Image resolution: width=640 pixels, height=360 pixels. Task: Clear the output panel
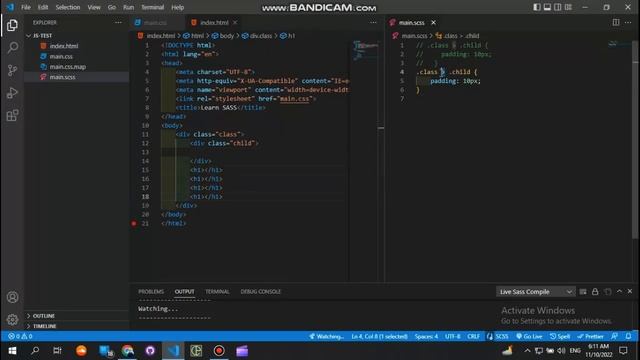coord(583,291)
